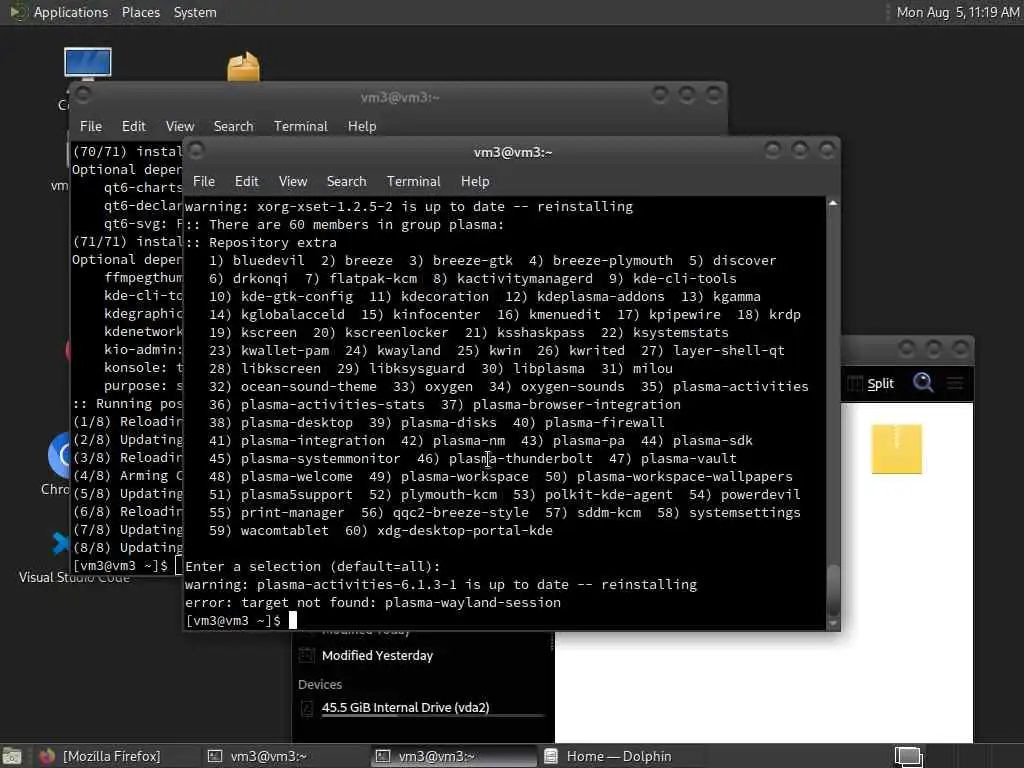This screenshot has width=1024, height=768.
Task: Click "plasma-thunderbolt" package entry
Action: [520, 459]
